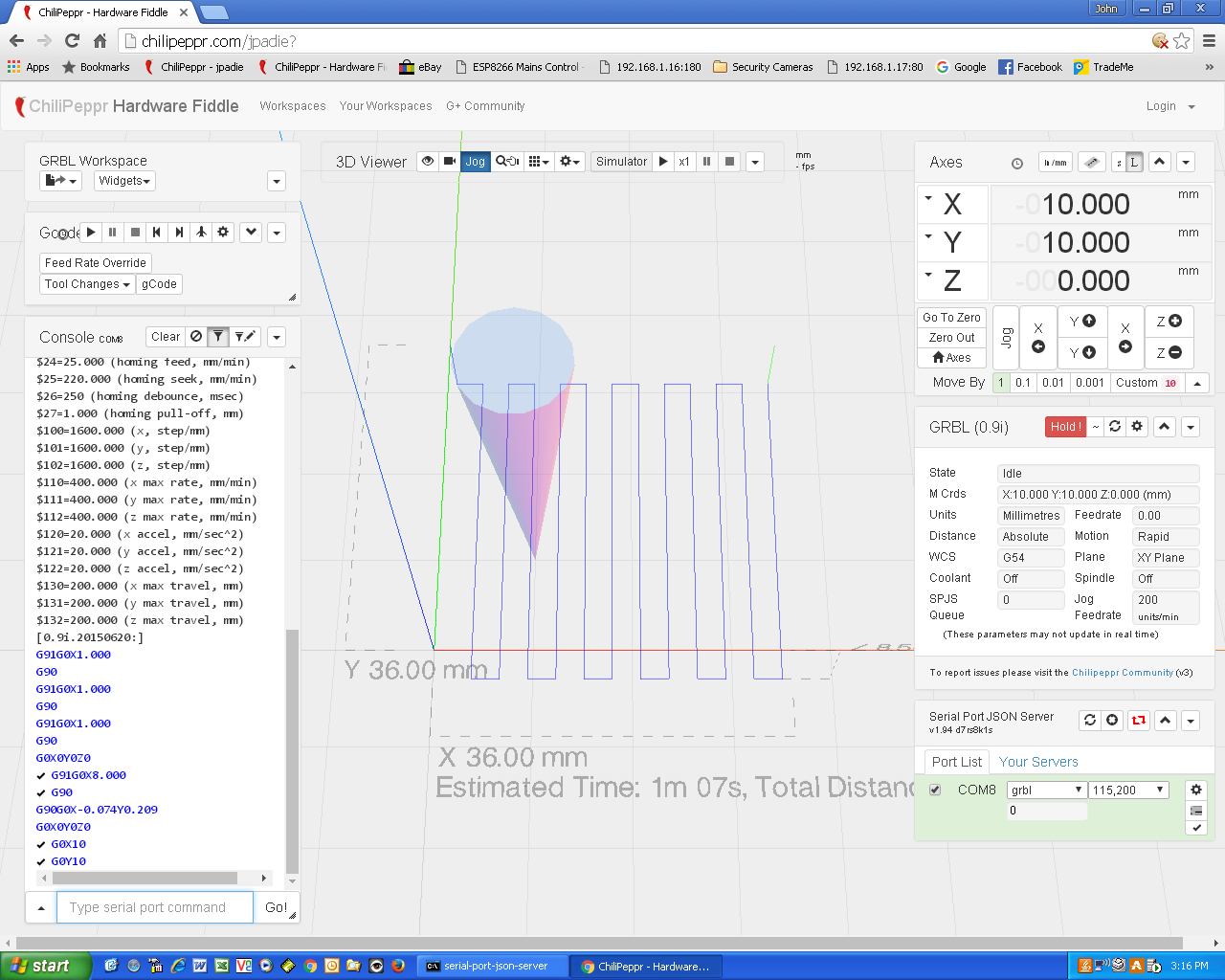The image size is (1225, 980).
Task: Toggle Jog mode in 3D Viewer
Action: coord(476,161)
